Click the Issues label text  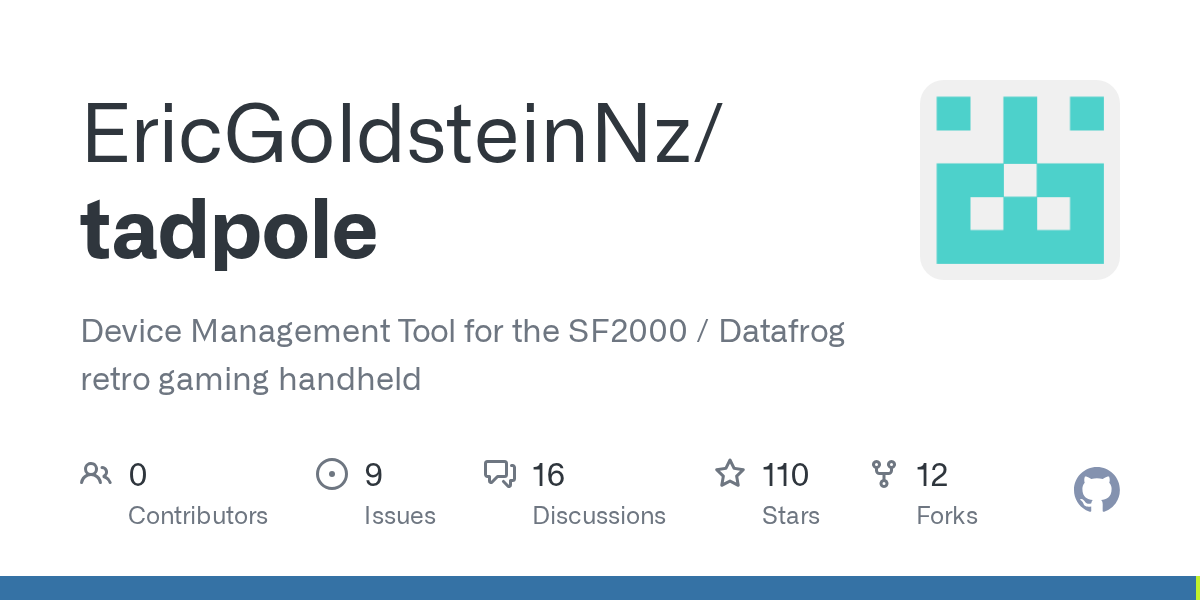click(399, 516)
